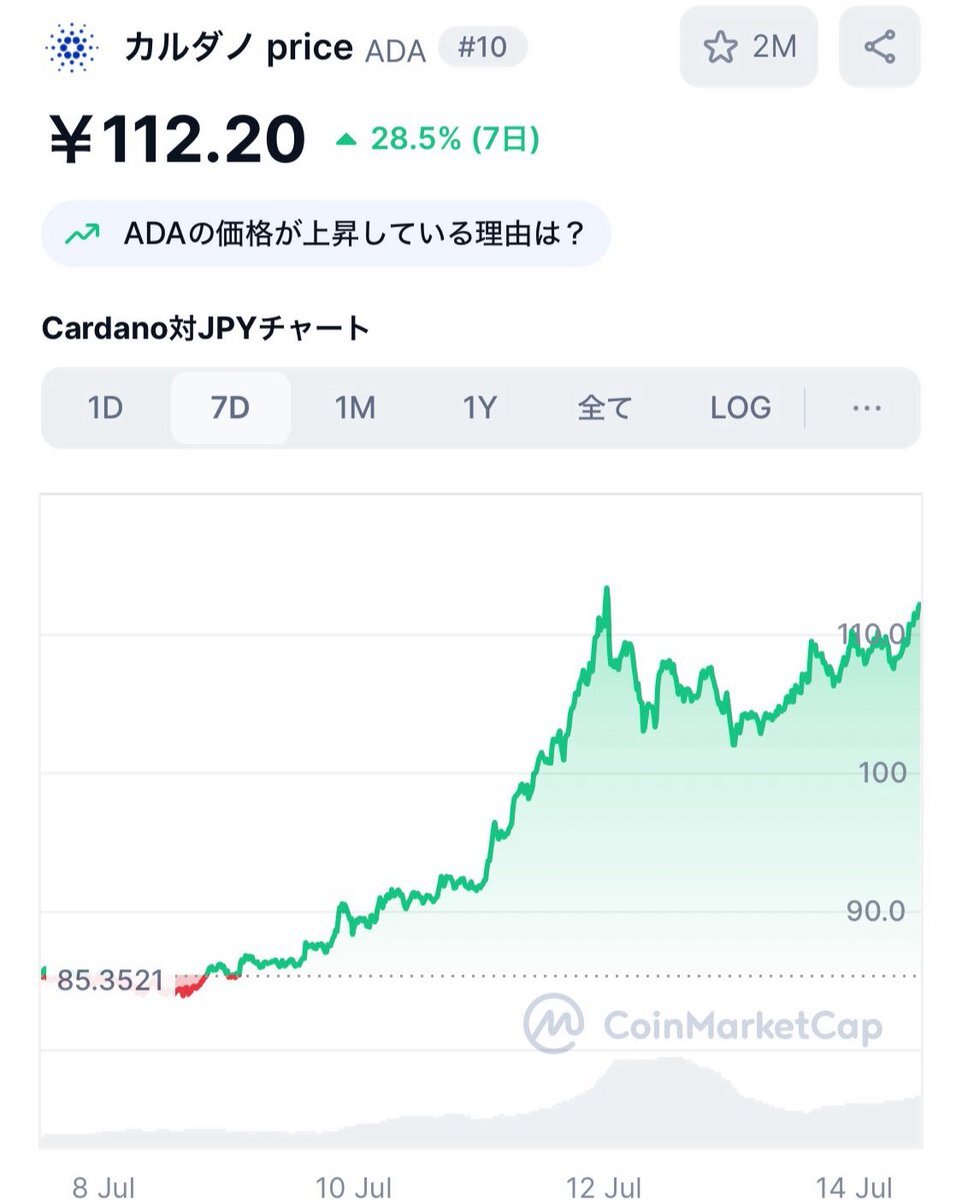Tap the volume bars area under chart

pyautogui.click(x=481, y=1100)
